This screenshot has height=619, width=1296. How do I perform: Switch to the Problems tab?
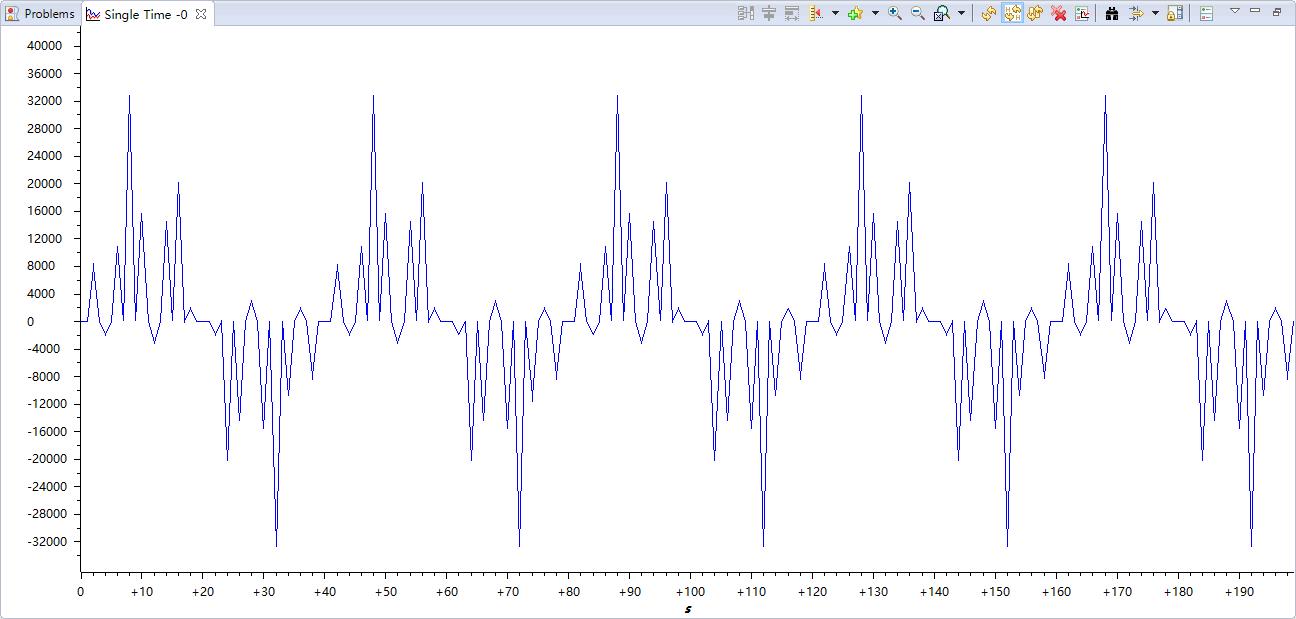click(x=42, y=13)
